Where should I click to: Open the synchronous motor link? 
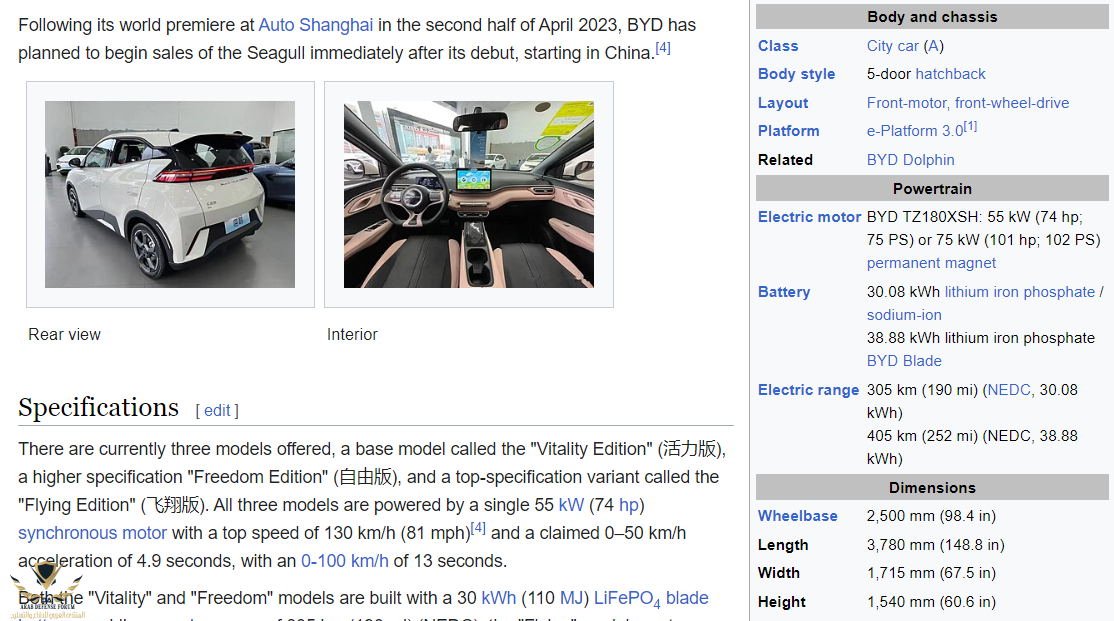click(x=93, y=533)
